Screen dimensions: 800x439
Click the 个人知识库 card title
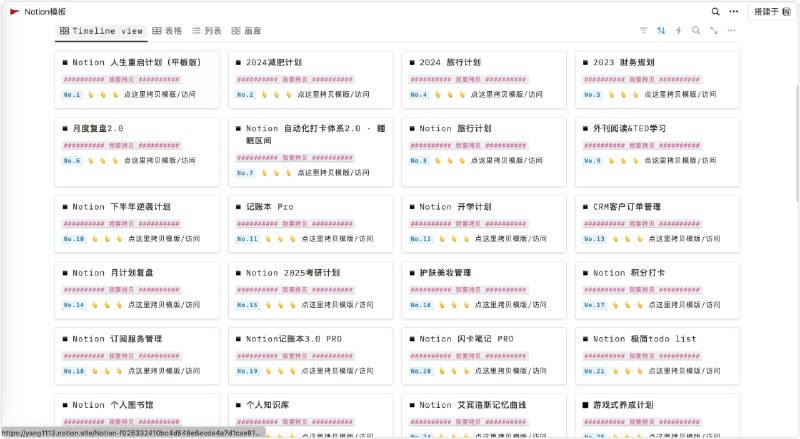point(267,405)
